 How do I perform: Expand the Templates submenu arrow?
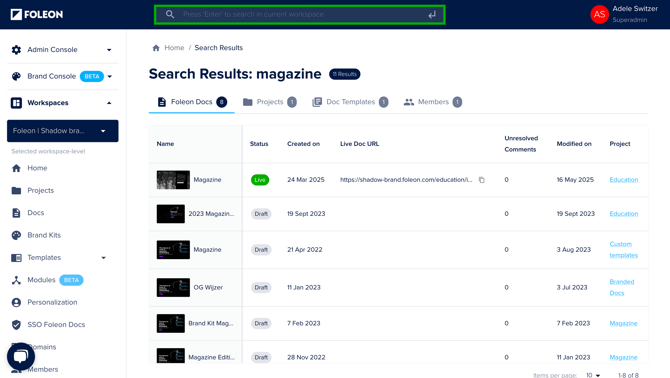pos(103,258)
